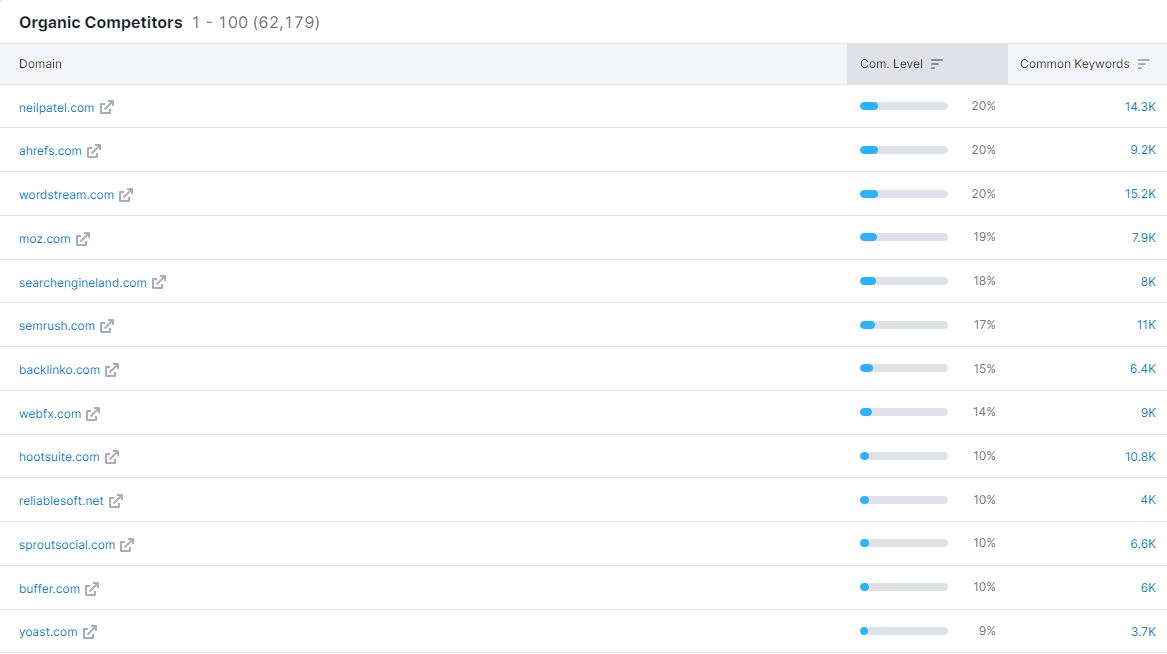The height and width of the screenshot is (654, 1167).
Task: Click the Domain column header
Action: (40, 63)
